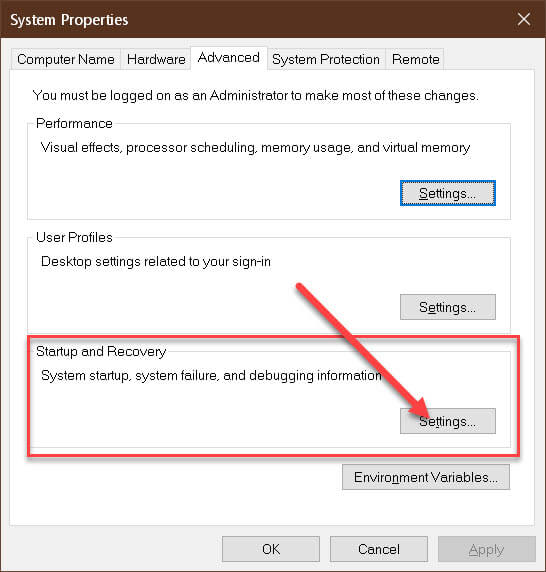Viewport: 546px width, 572px height.
Task: Click the Administrator logon notice text
Action: [x=255, y=96]
